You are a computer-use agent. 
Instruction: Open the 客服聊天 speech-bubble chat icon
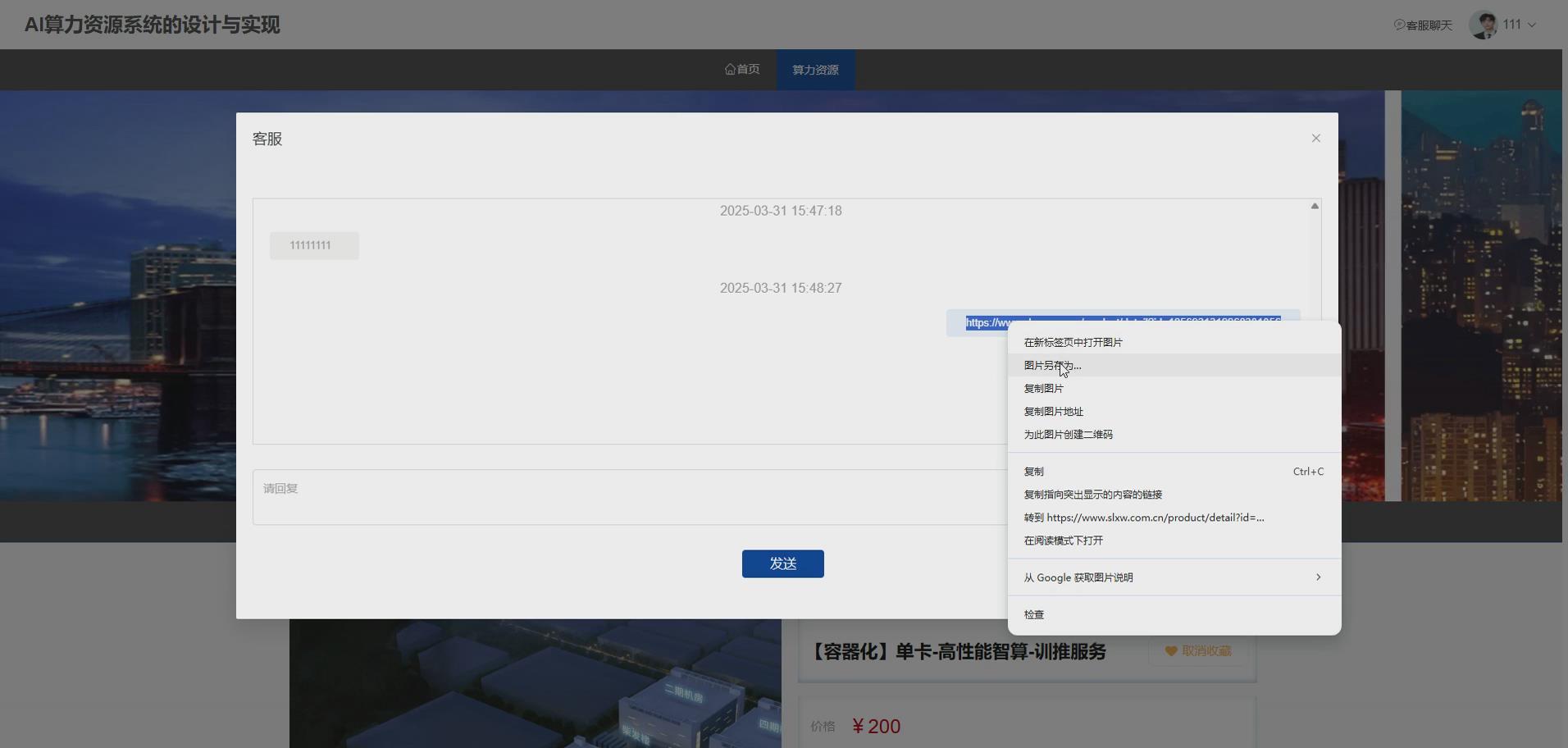(1399, 25)
